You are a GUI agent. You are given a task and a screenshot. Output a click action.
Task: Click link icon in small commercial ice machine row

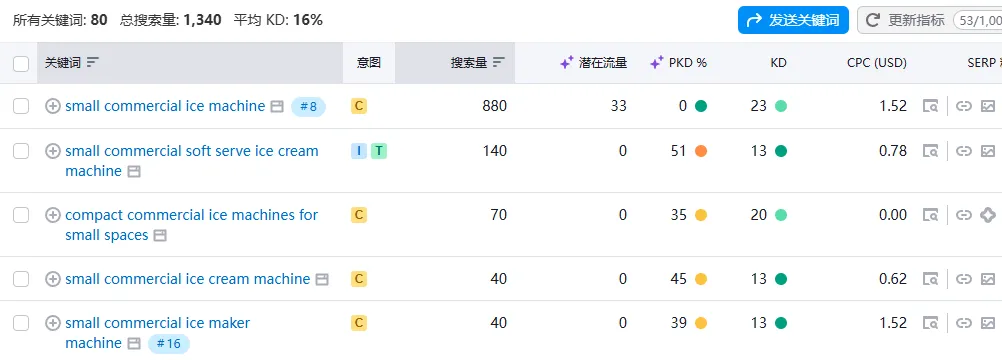964,106
